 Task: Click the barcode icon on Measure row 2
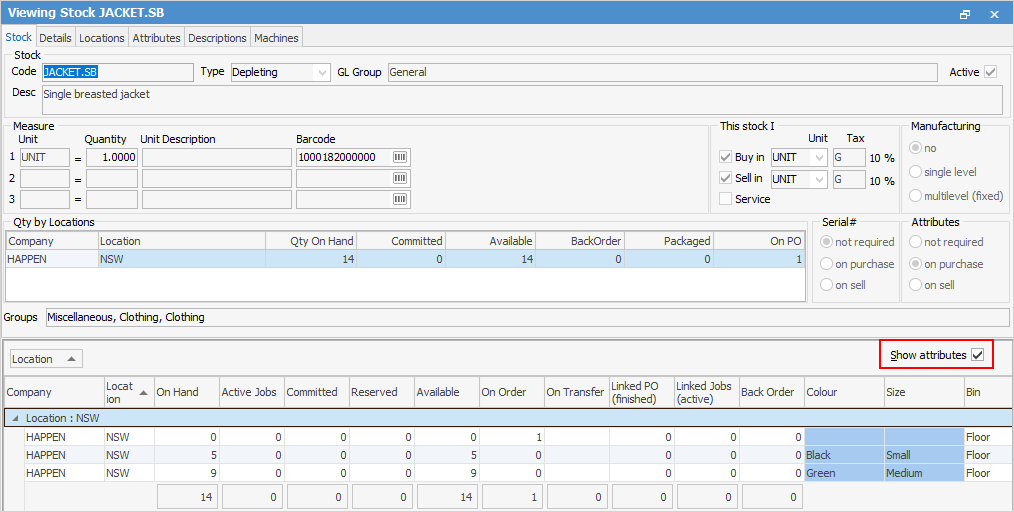click(x=400, y=178)
